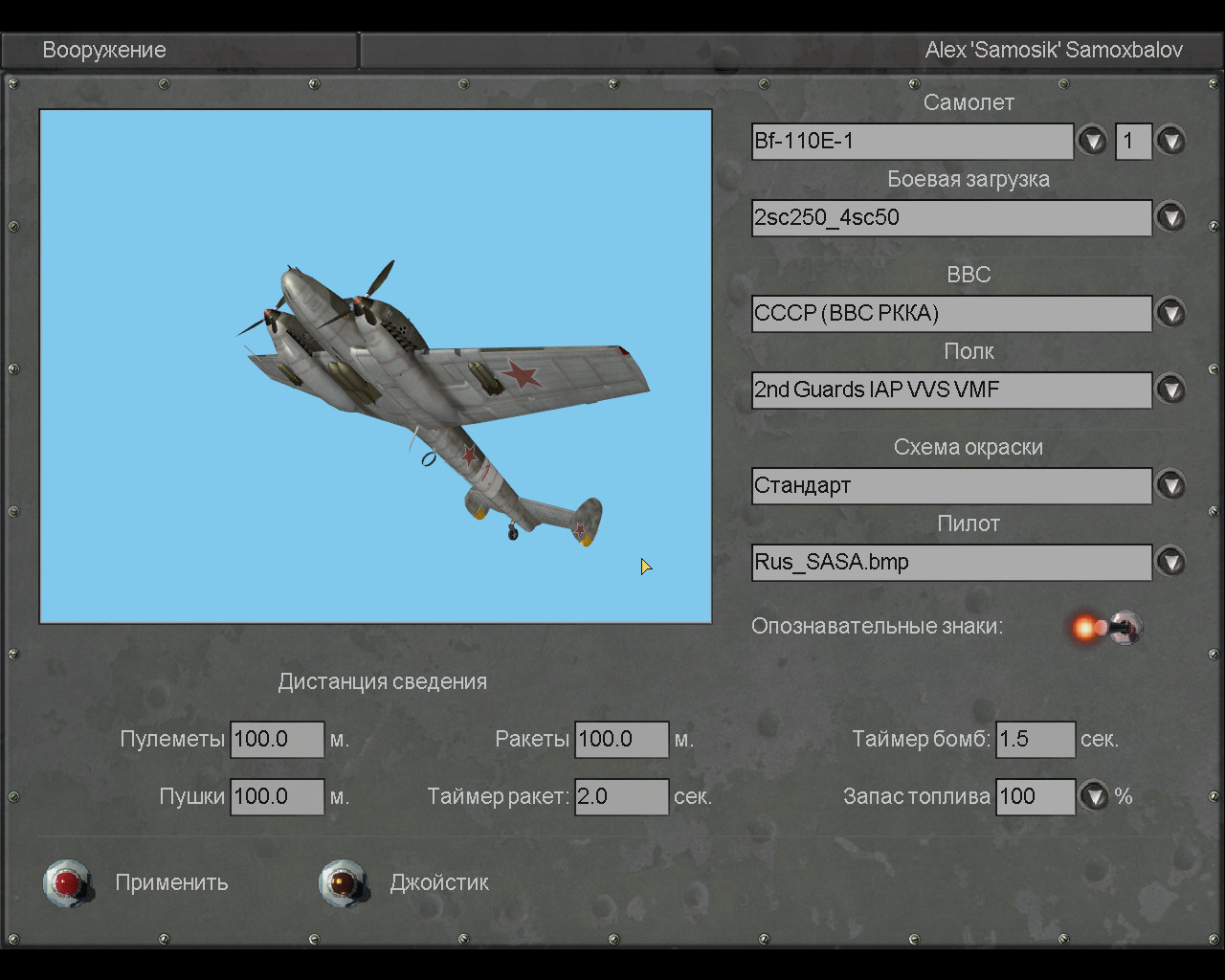The width and height of the screenshot is (1225, 980).
Task: Expand the Боевая загрузка loadout dropdown
Action: [1170, 218]
